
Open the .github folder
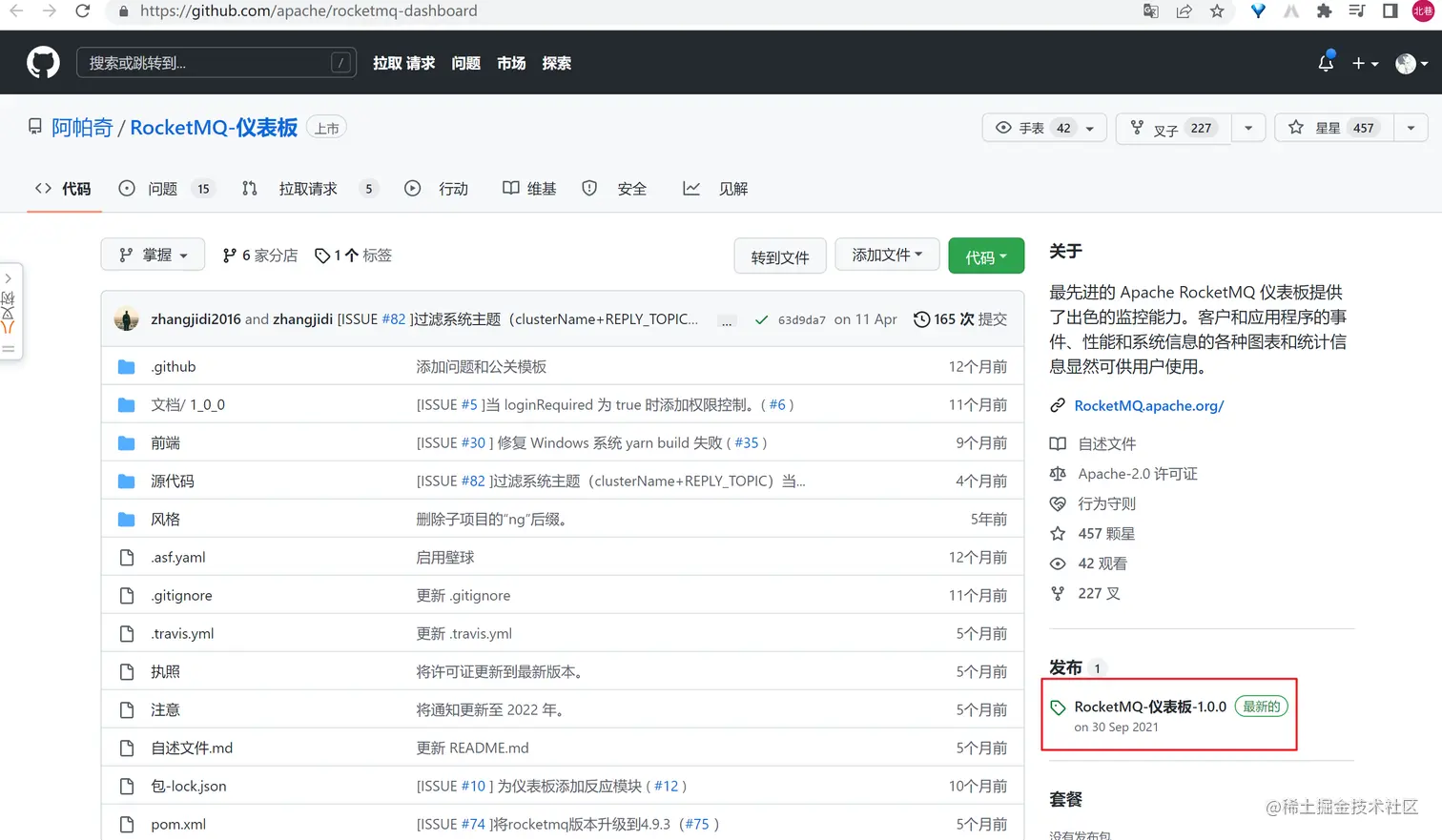(x=174, y=367)
